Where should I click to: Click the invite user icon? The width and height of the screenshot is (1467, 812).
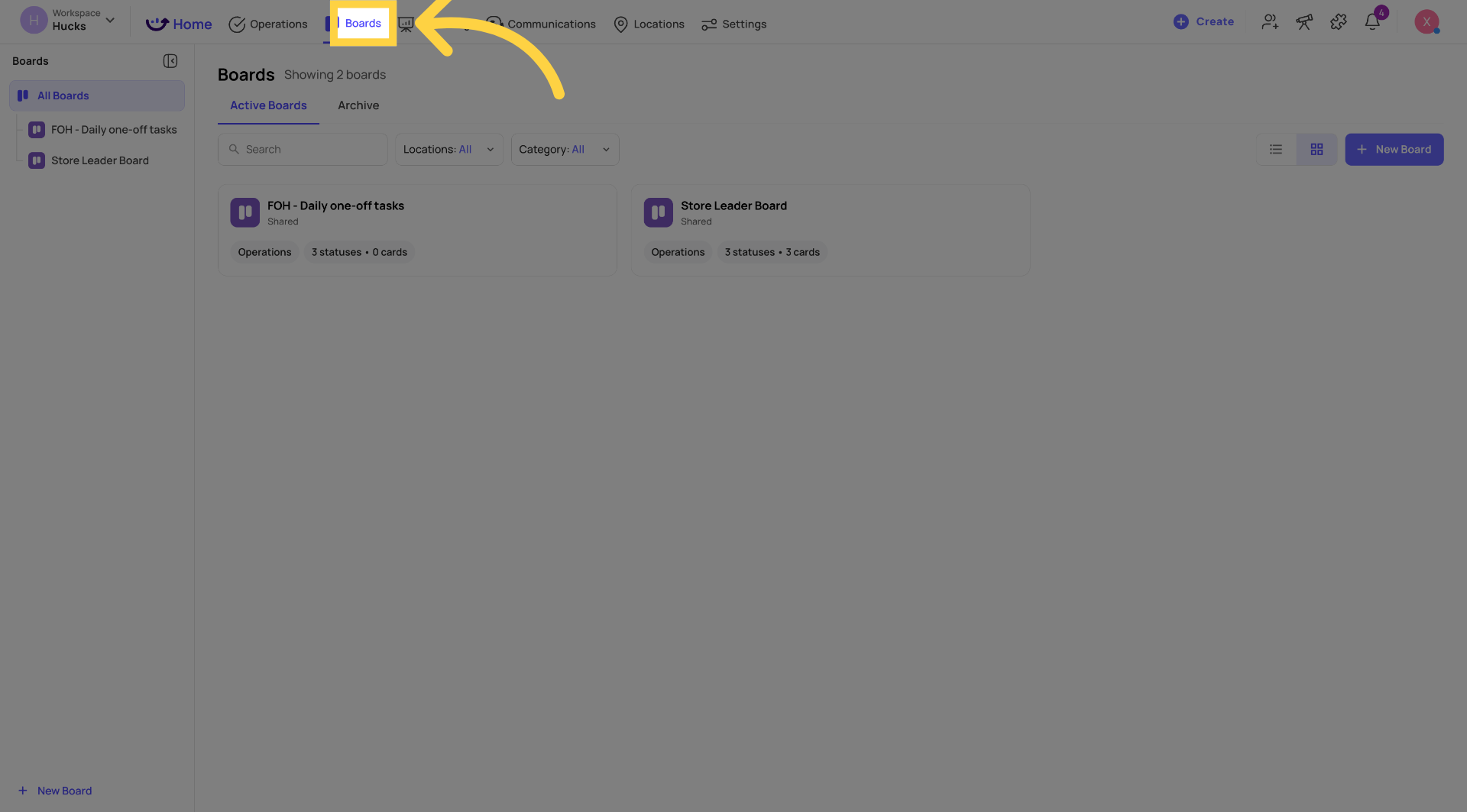(x=1270, y=21)
